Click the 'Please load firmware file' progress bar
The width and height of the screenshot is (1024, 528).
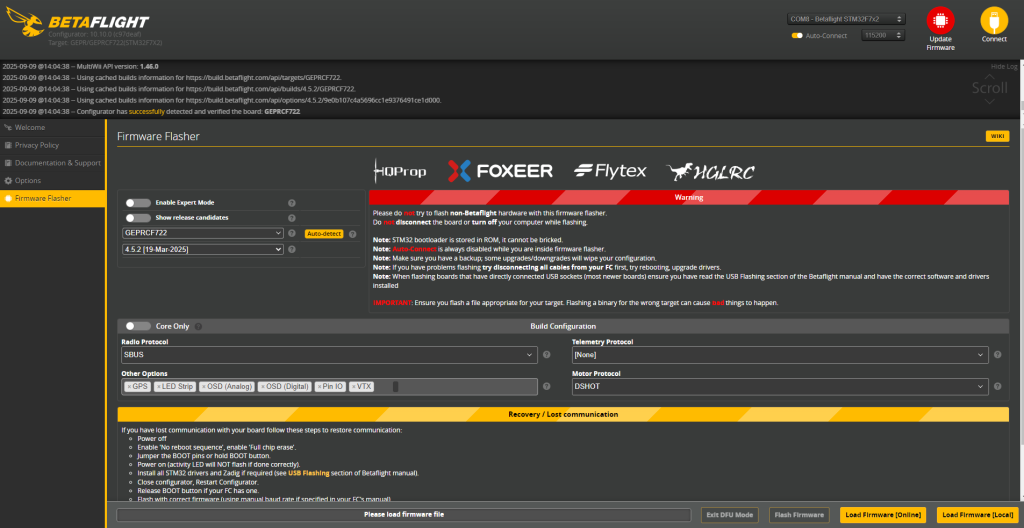point(404,515)
